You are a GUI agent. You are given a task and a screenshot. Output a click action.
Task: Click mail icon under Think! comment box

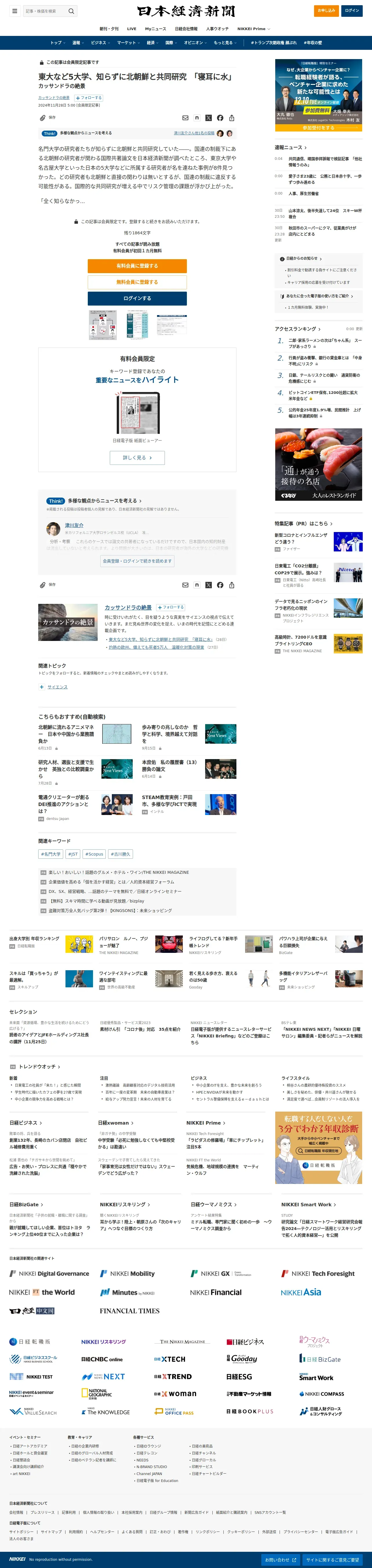(x=185, y=584)
